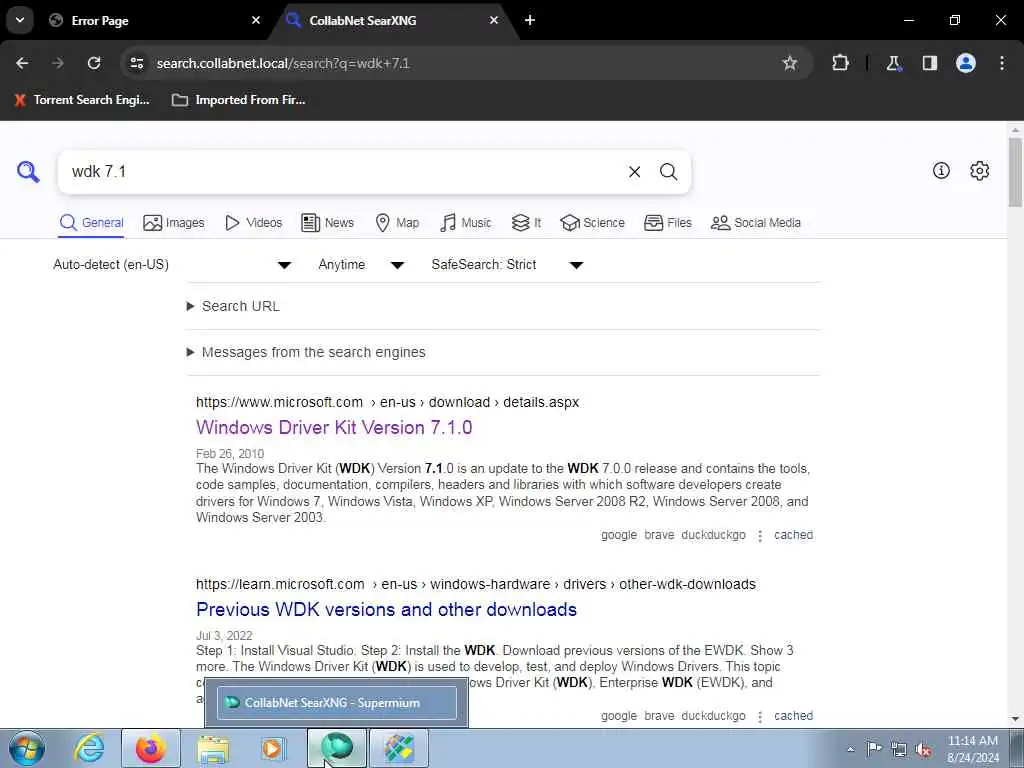Open first result's three-dot options
This screenshot has height=768, width=1024.
tap(760, 536)
